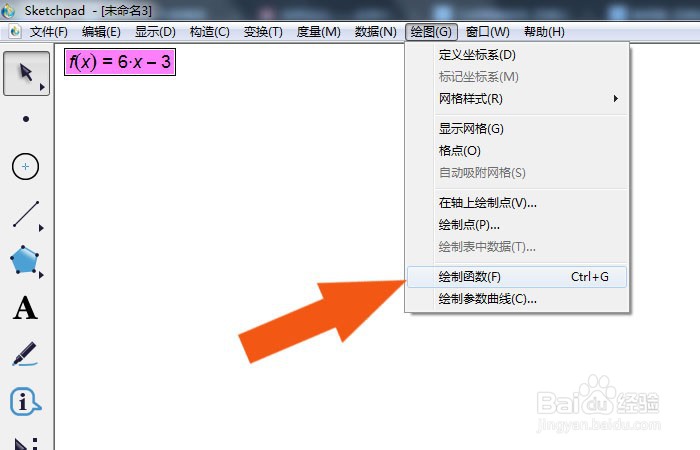Choose 显示网格(G) menu entry
700x450 pixels.
[517, 129]
